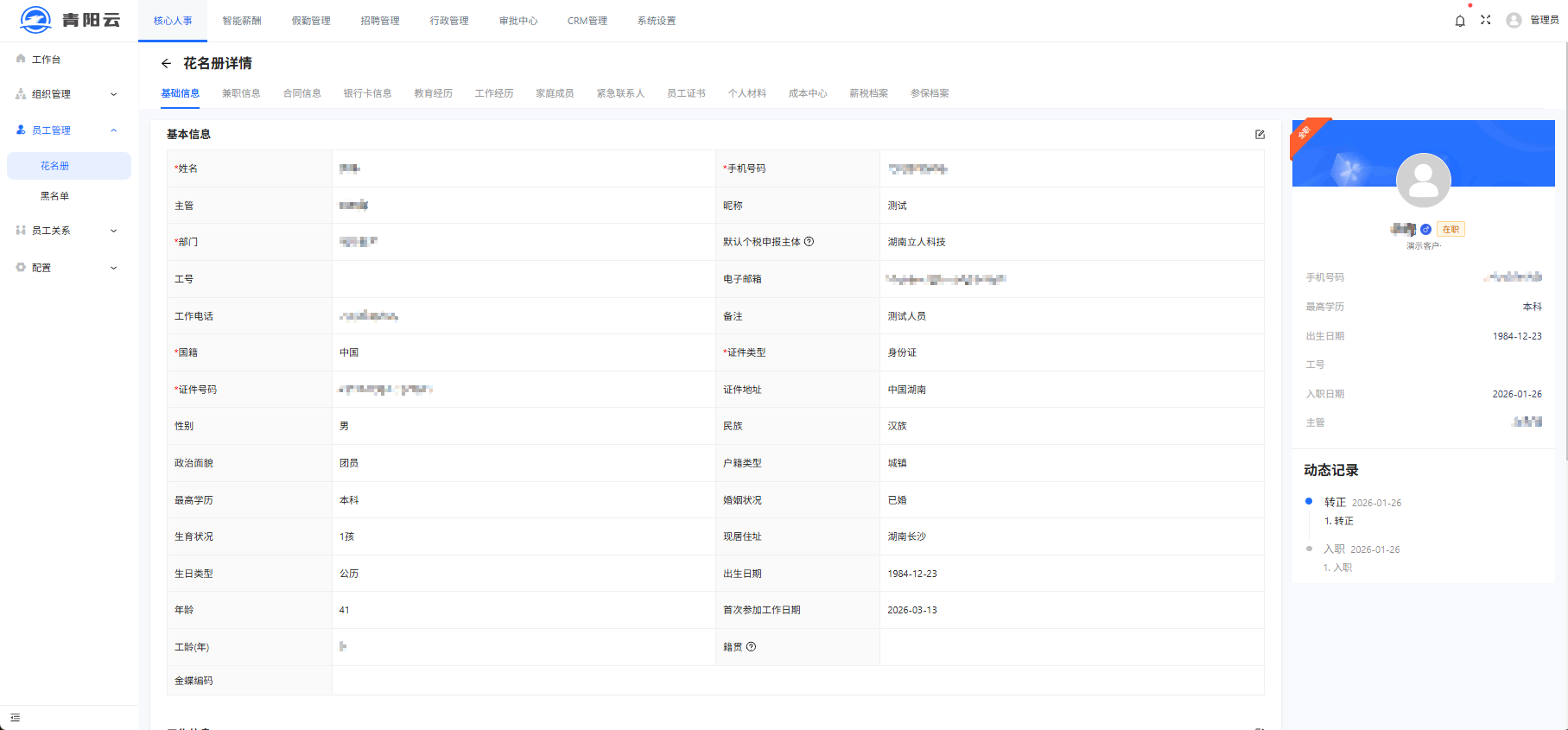The image size is (1568, 730).
Task: Click the back arrow beside 花名册详情
Action: pos(166,63)
